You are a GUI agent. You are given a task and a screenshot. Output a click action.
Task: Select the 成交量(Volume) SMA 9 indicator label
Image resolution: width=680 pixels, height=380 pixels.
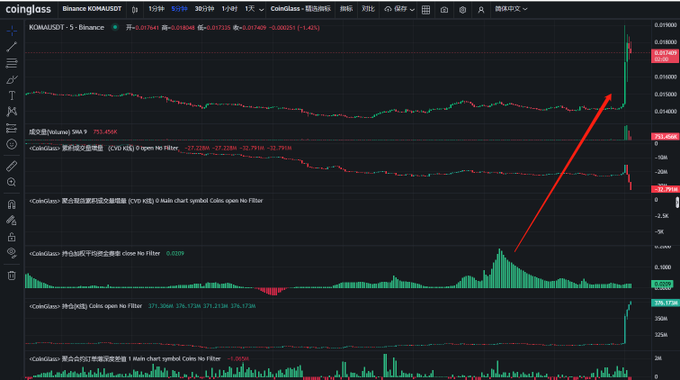pos(58,131)
